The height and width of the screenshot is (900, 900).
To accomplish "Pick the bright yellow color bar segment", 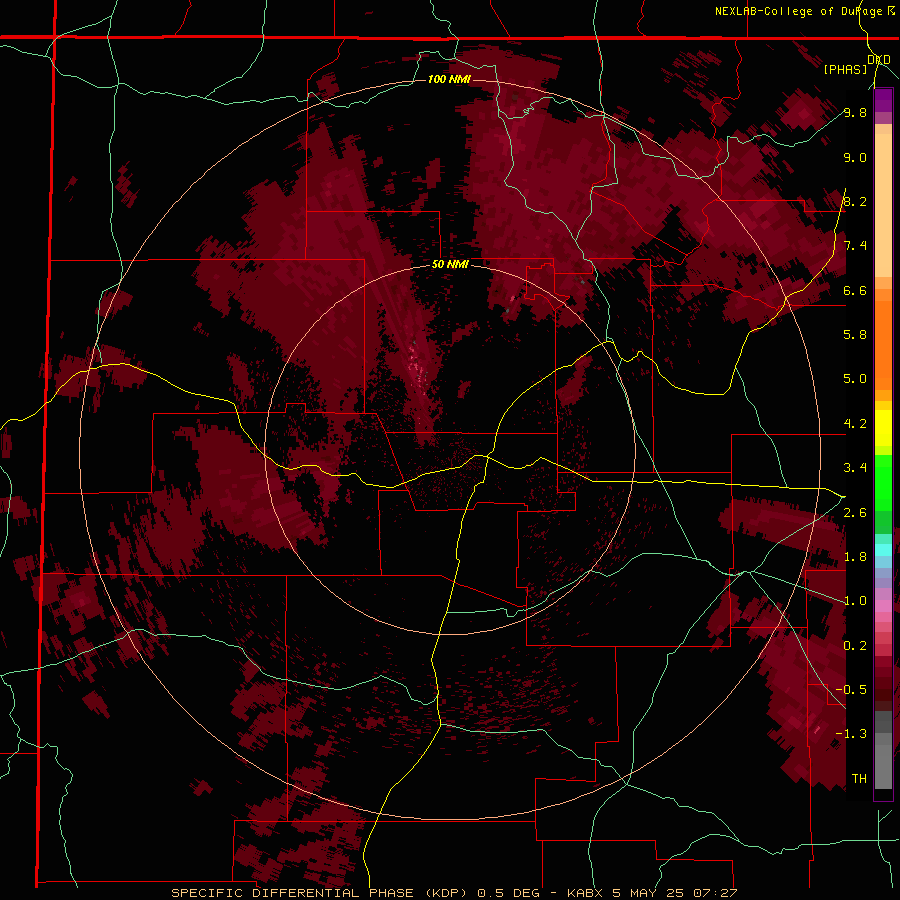I will 883,428.
